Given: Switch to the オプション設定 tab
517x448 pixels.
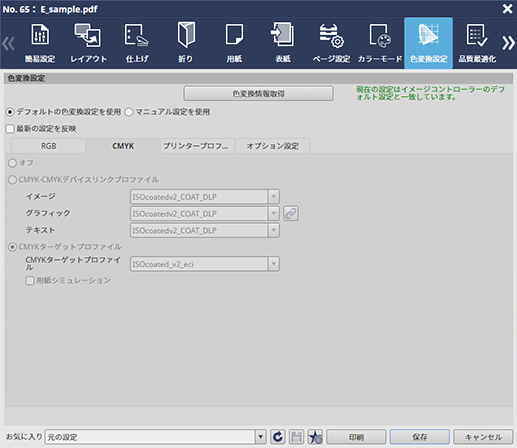Looking at the screenshot, I should click(273, 146).
